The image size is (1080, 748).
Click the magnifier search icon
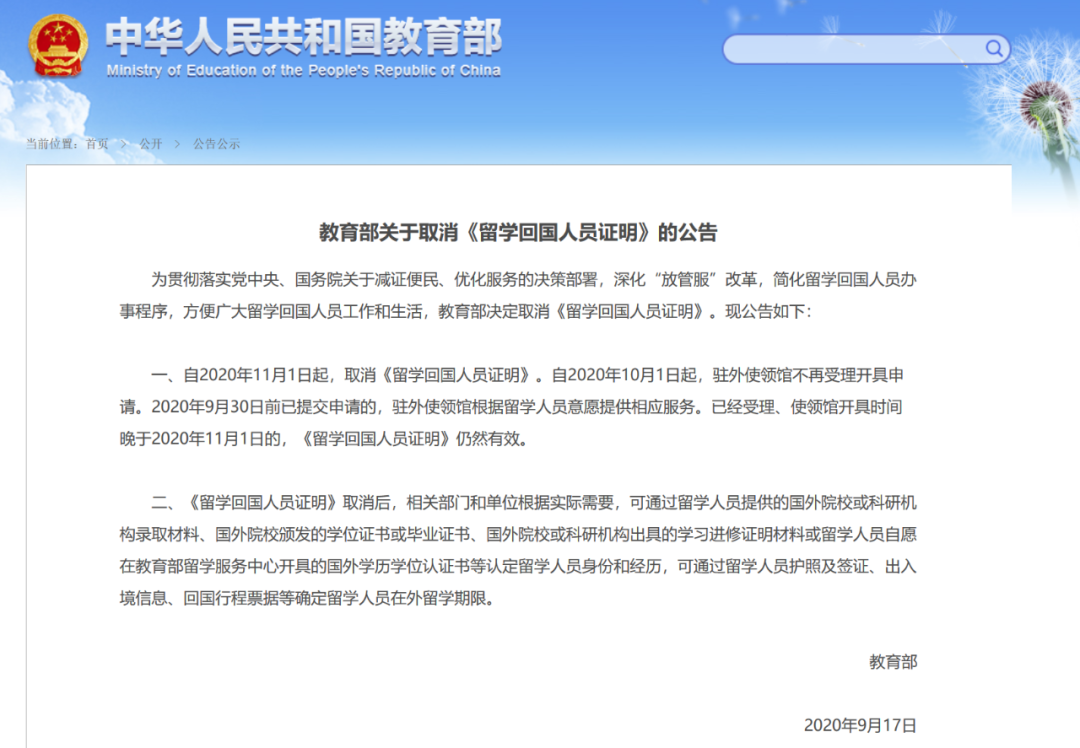pos(993,48)
